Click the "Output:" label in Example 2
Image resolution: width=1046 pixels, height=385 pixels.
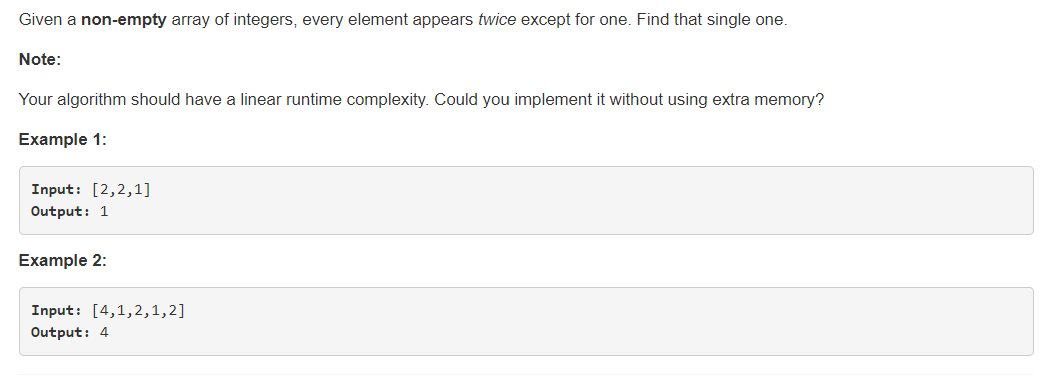(x=60, y=332)
